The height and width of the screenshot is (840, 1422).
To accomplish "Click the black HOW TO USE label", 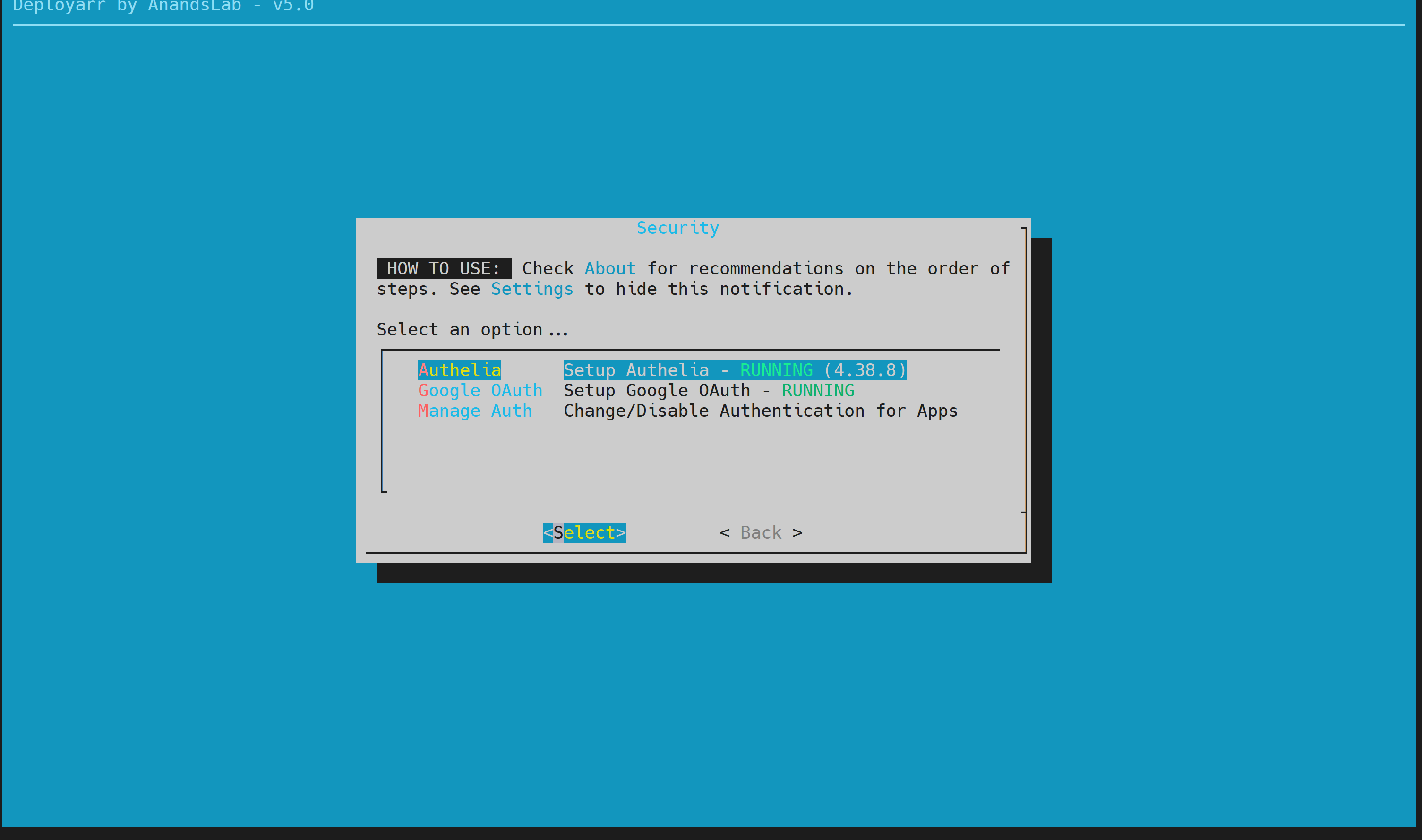I will pyautogui.click(x=443, y=268).
